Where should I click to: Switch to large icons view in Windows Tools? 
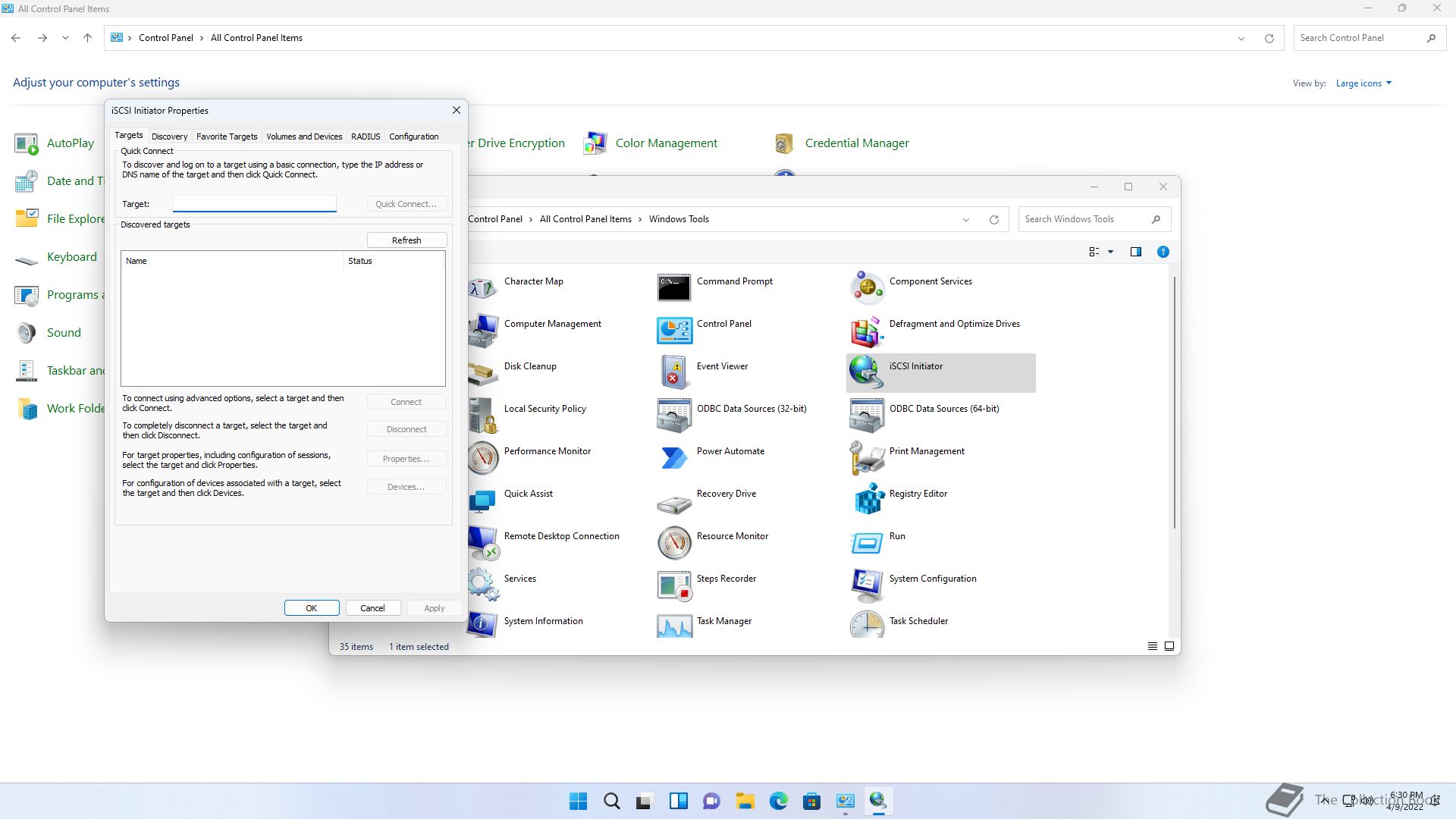click(x=1169, y=646)
